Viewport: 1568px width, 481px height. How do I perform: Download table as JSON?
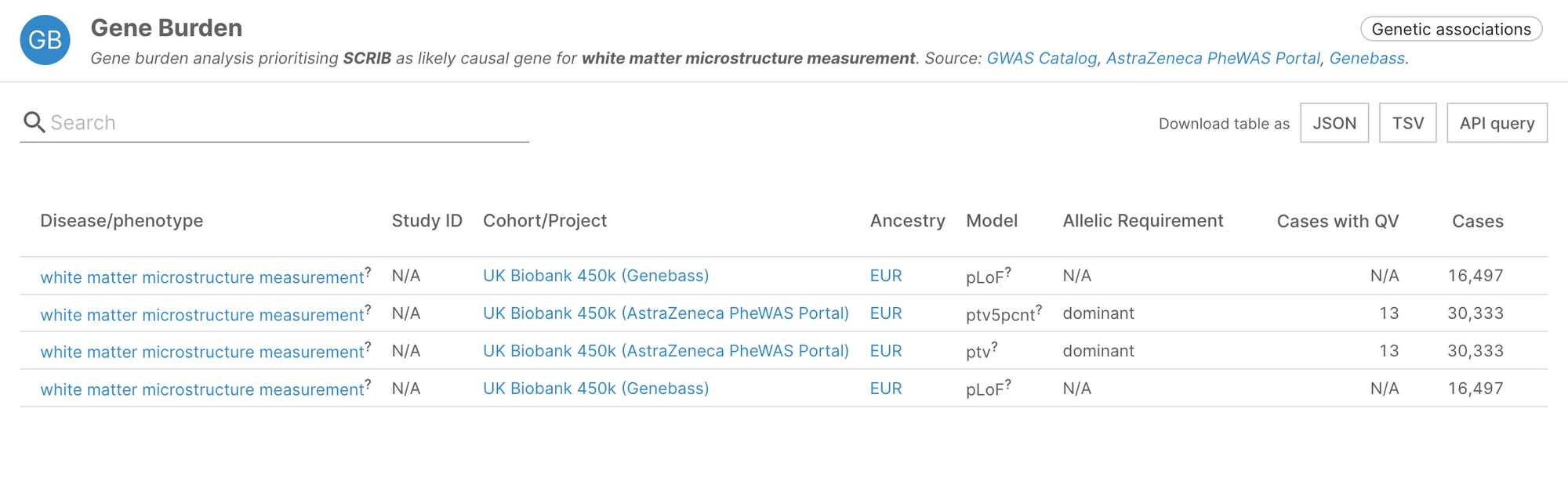1334,123
